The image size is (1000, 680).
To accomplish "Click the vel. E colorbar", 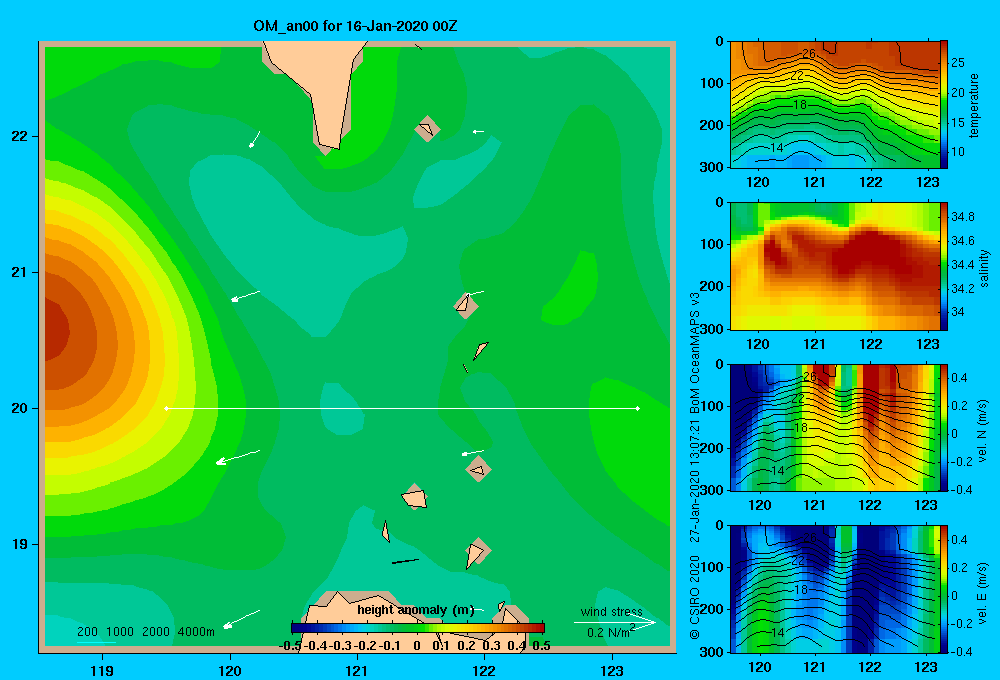I will point(944,589).
